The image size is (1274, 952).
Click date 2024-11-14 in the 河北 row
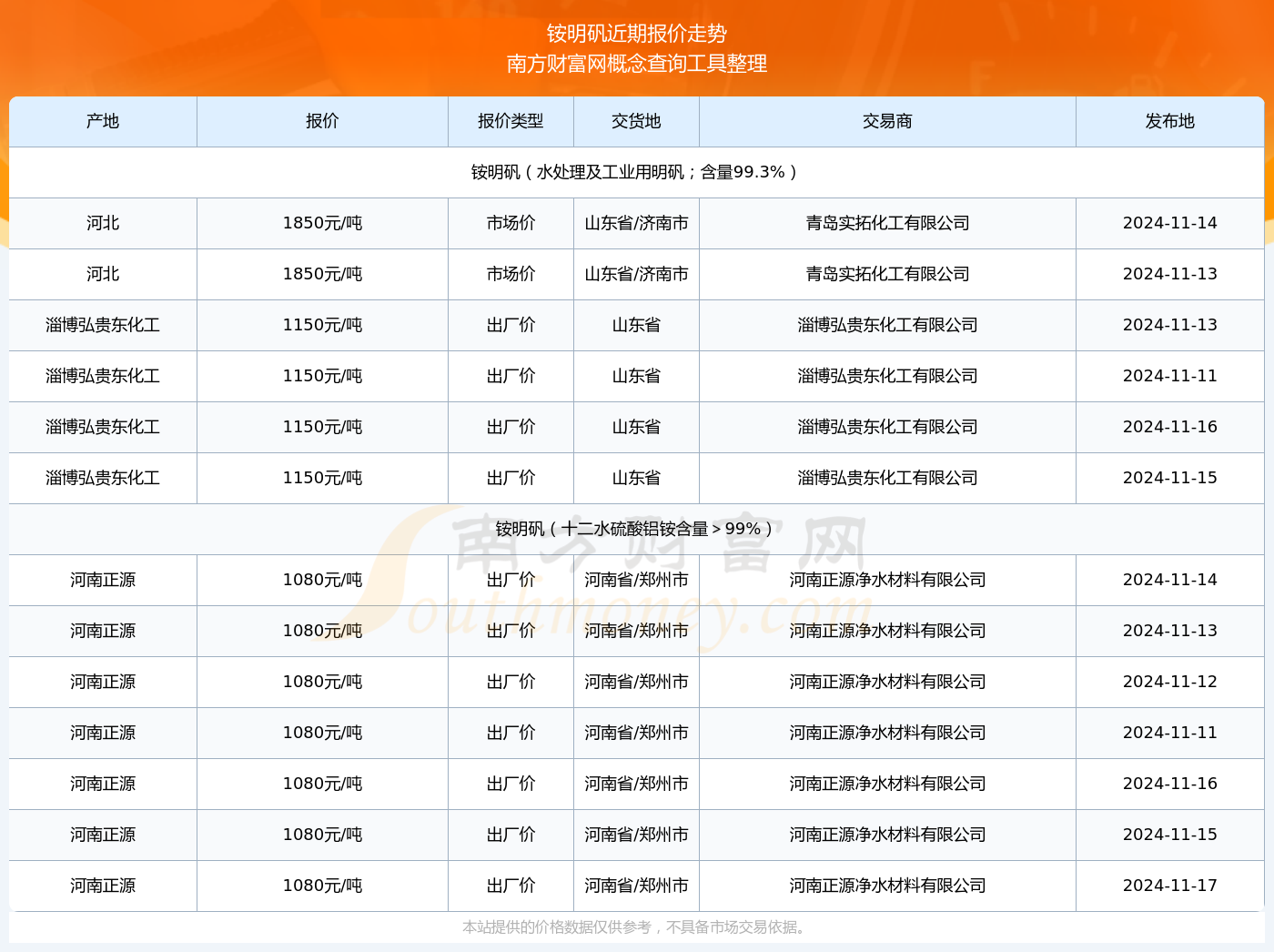1170,223
